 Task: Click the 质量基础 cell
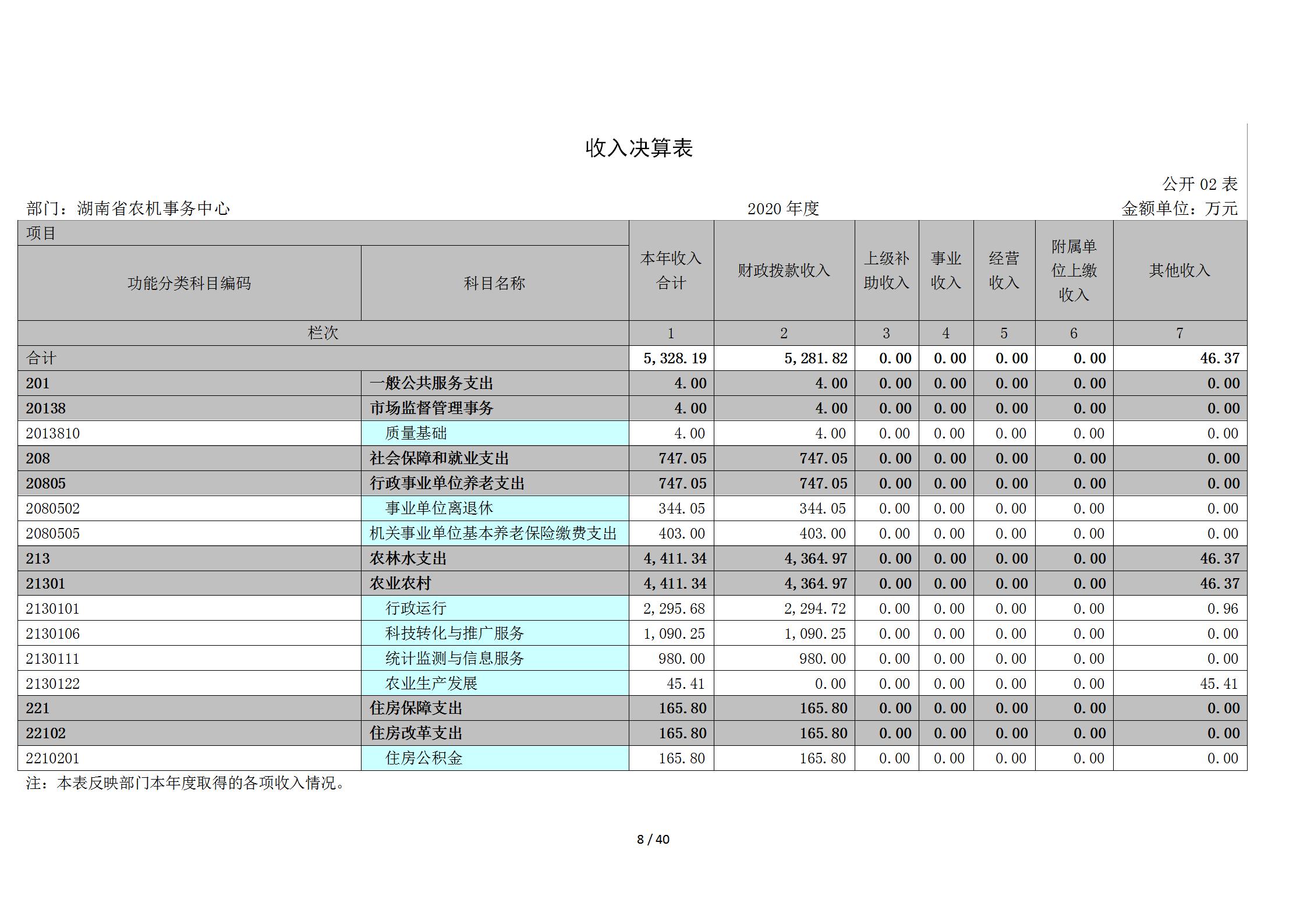pyautogui.click(x=495, y=433)
